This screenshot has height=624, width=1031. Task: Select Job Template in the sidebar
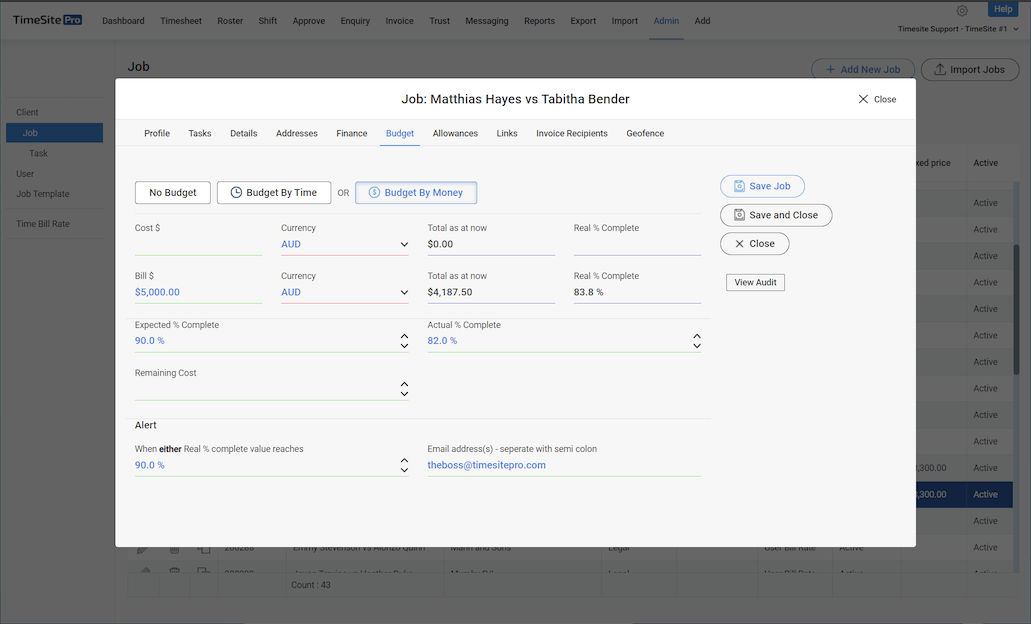[x=43, y=194]
